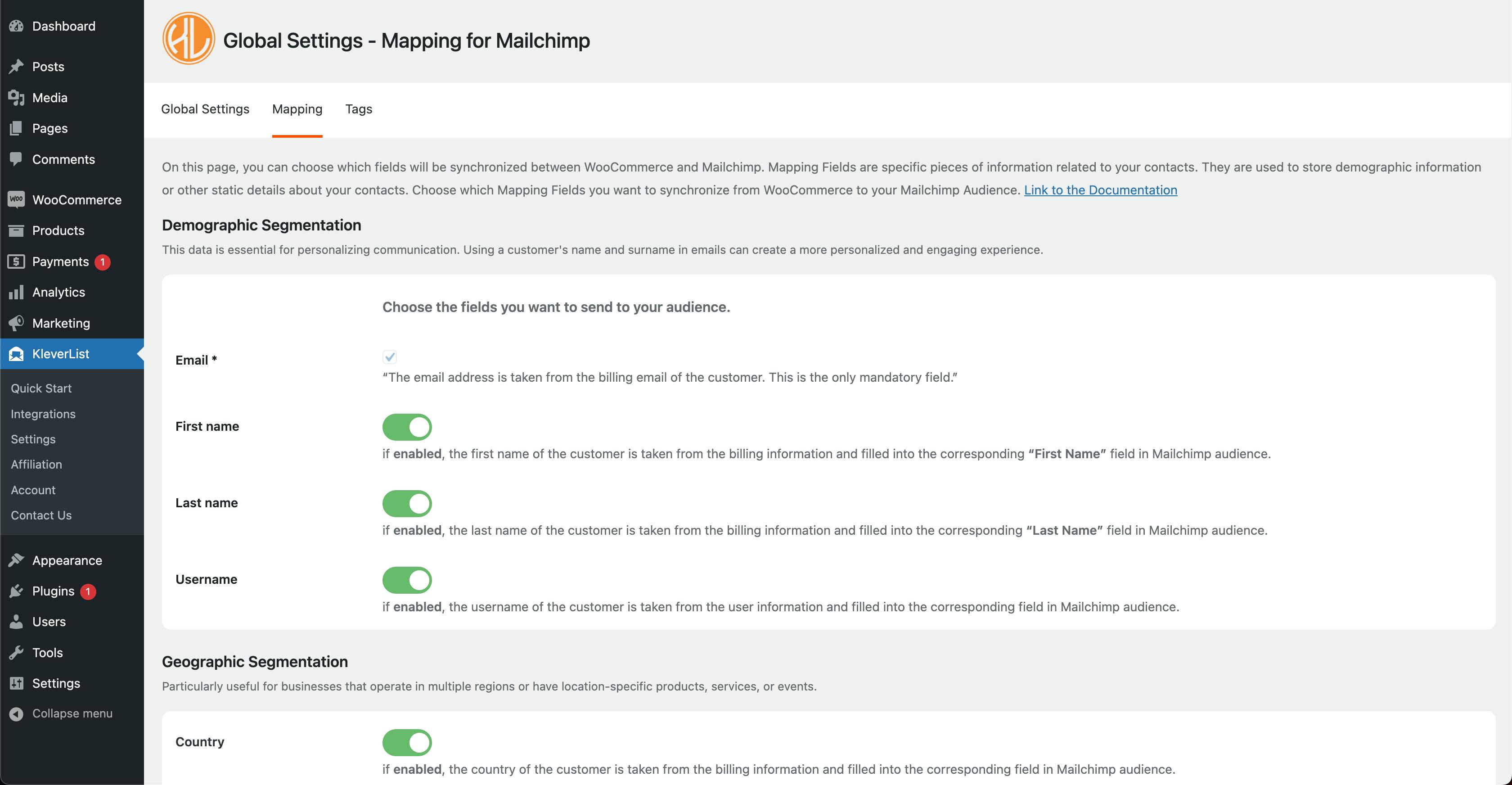This screenshot has width=1512, height=785.
Task: Click the Media library icon
Action: tap(17, 98)
